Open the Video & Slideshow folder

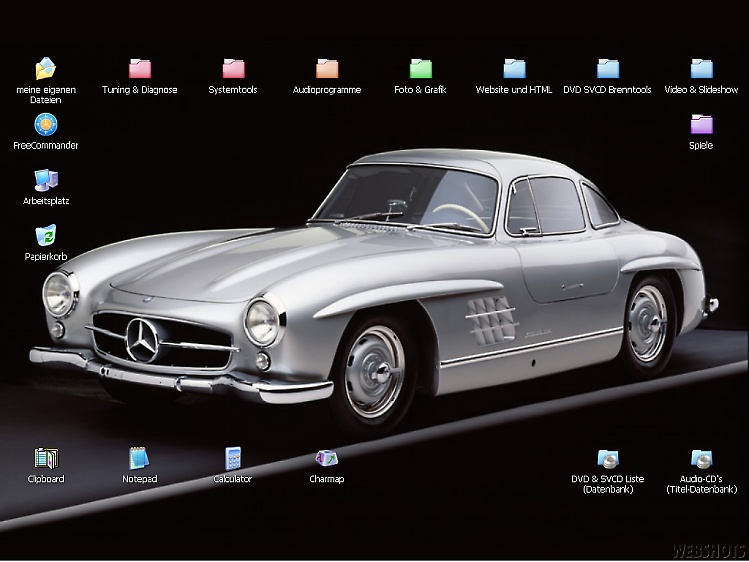point(701,69)
